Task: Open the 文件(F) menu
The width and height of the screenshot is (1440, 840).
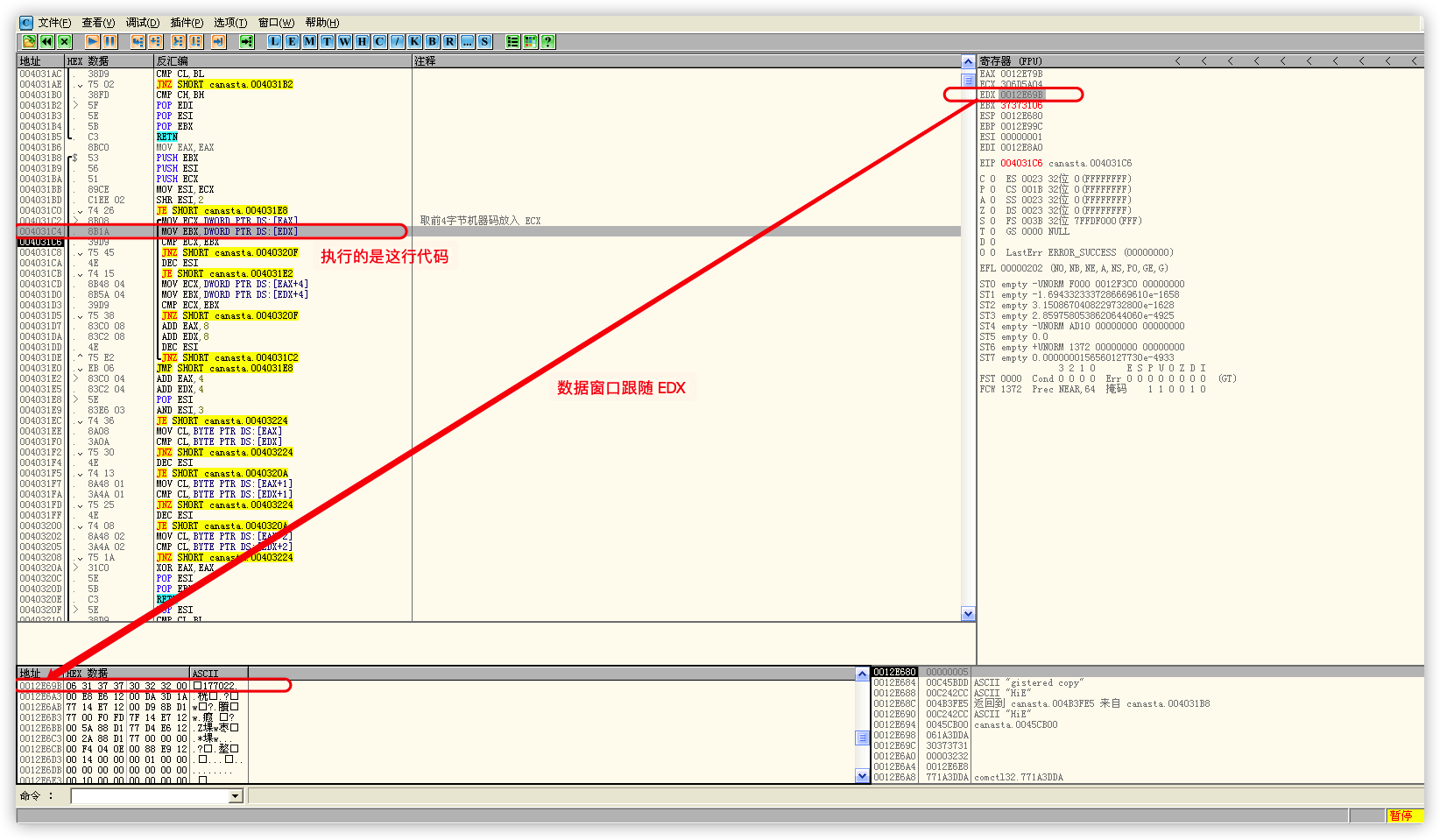Action: pos(54,23)
